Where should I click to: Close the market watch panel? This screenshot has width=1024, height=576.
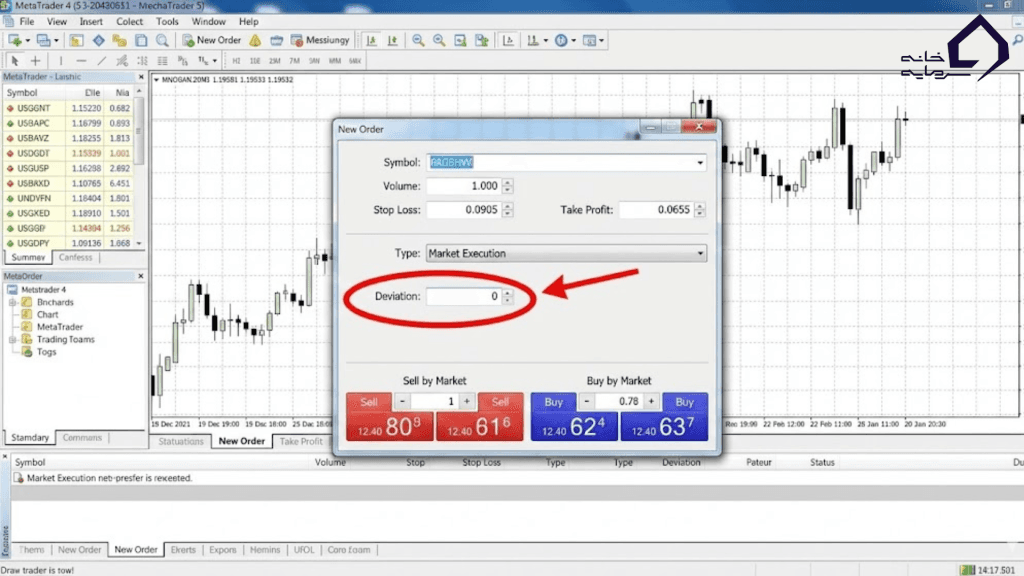[x=140, y=77]
